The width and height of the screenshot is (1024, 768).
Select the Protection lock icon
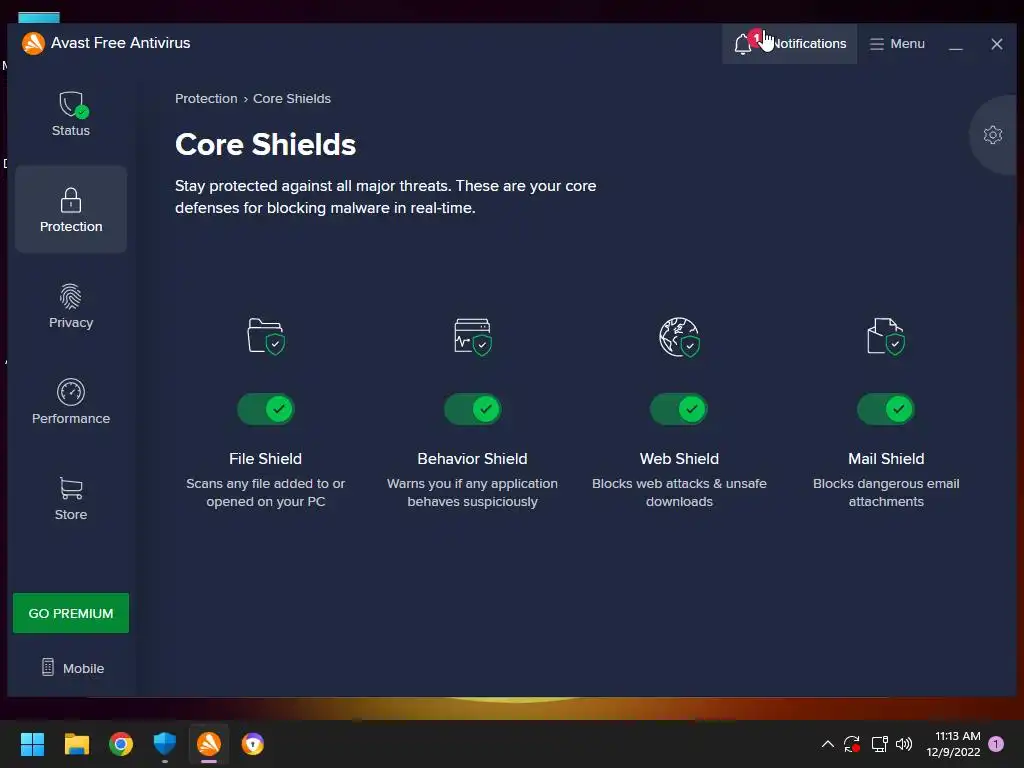[x=71, y=200]
